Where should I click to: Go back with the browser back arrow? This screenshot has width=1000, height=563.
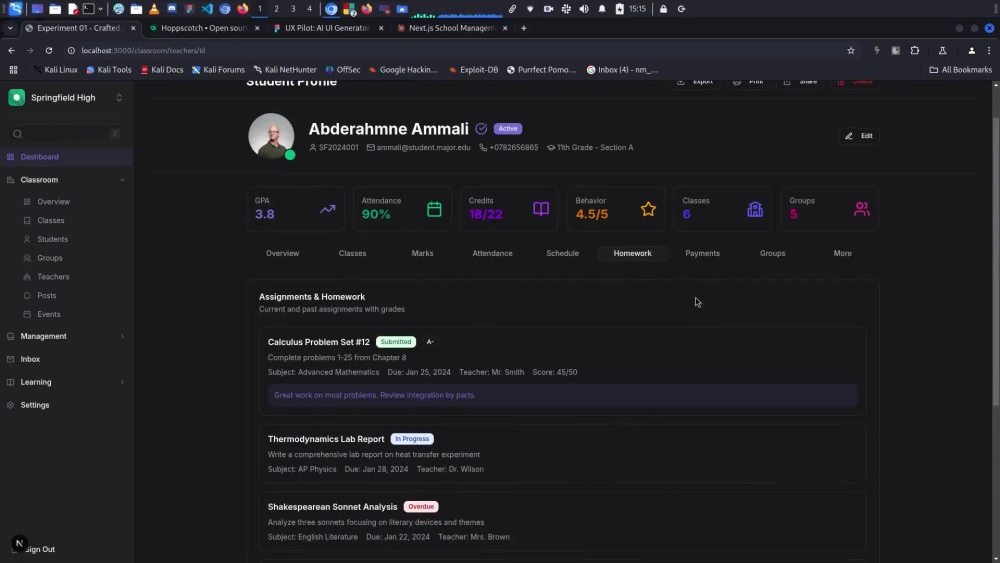click(11, 50)
